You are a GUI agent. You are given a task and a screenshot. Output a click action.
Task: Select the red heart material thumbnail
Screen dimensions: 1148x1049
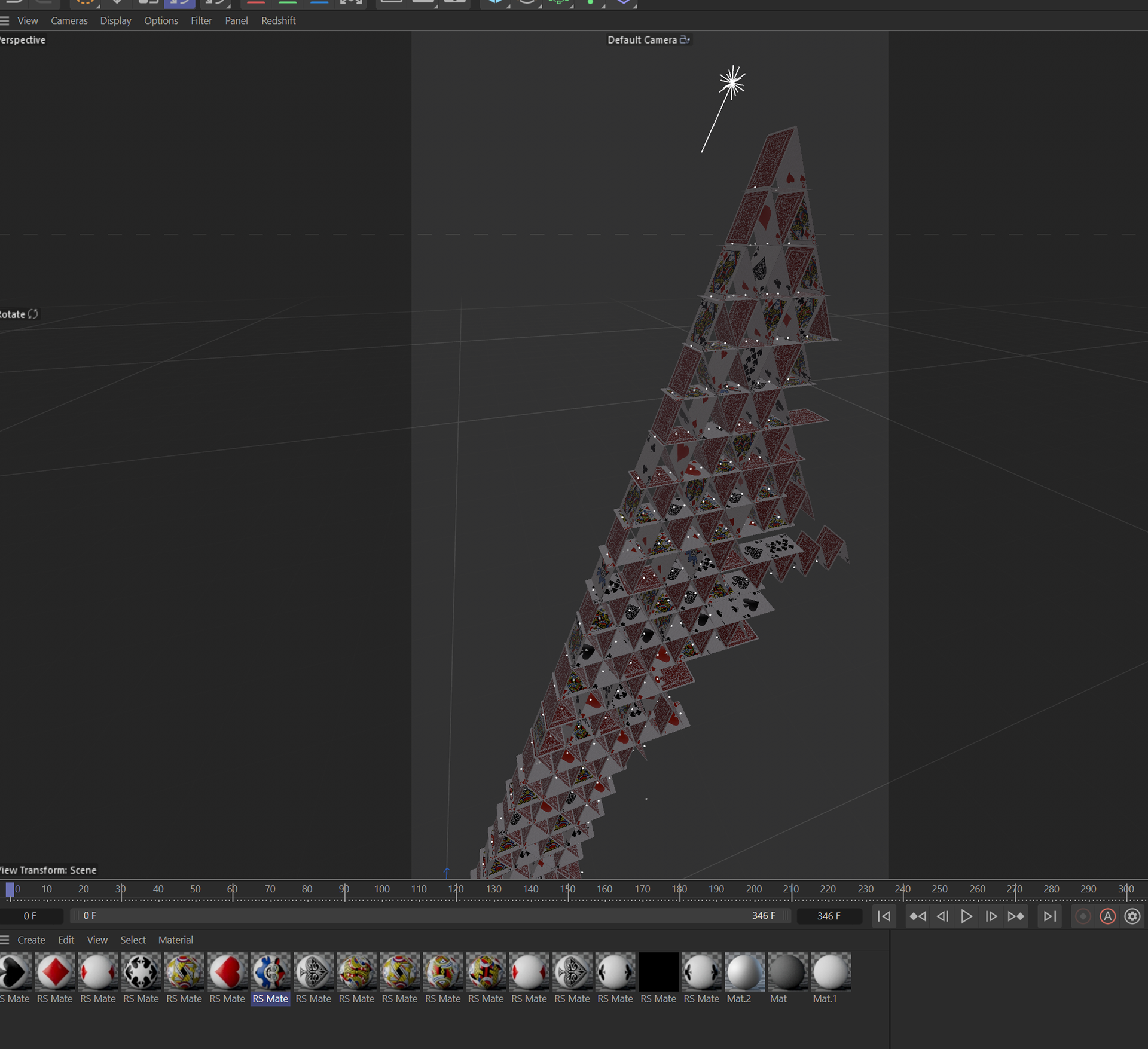(x=227, y=972)
